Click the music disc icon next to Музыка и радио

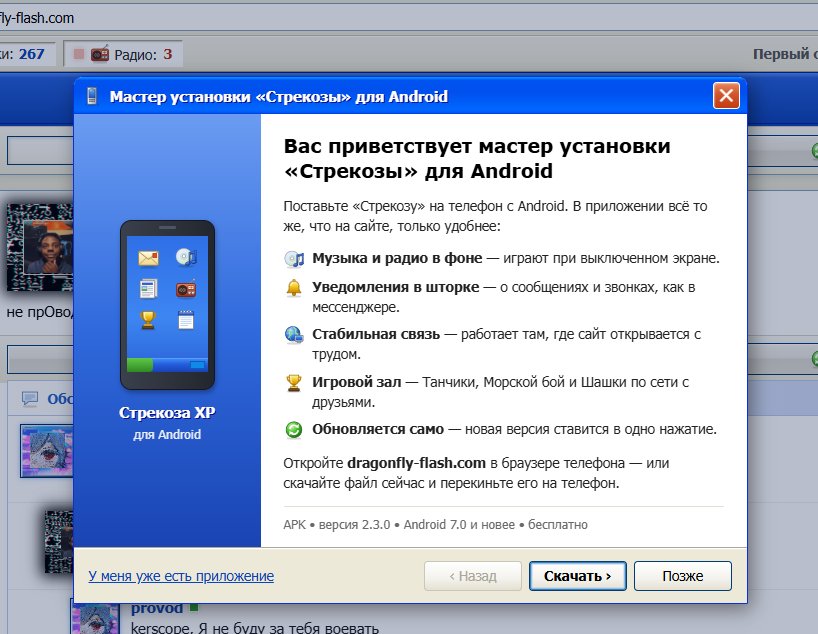[x=294, y=258]
